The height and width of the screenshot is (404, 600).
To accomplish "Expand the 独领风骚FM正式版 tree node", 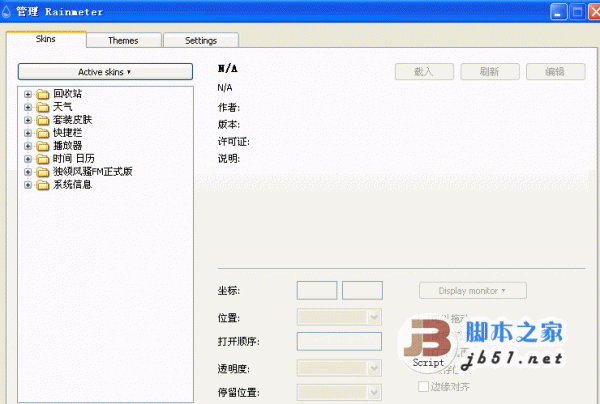I will pyautogui.click(x=28, y=172).
